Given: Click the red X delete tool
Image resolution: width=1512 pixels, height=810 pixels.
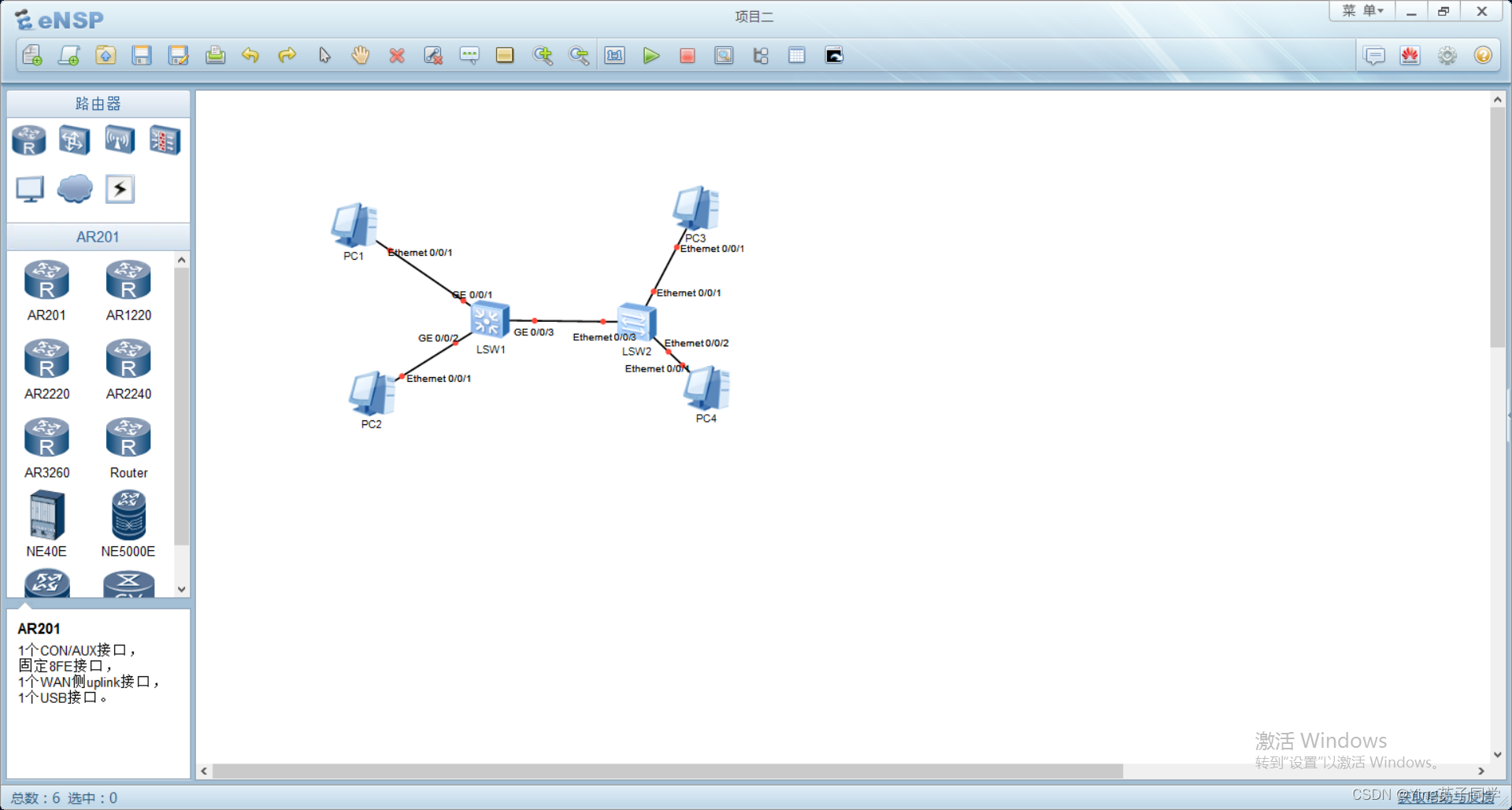Looking at the screenshot, I should pos(397,55).
